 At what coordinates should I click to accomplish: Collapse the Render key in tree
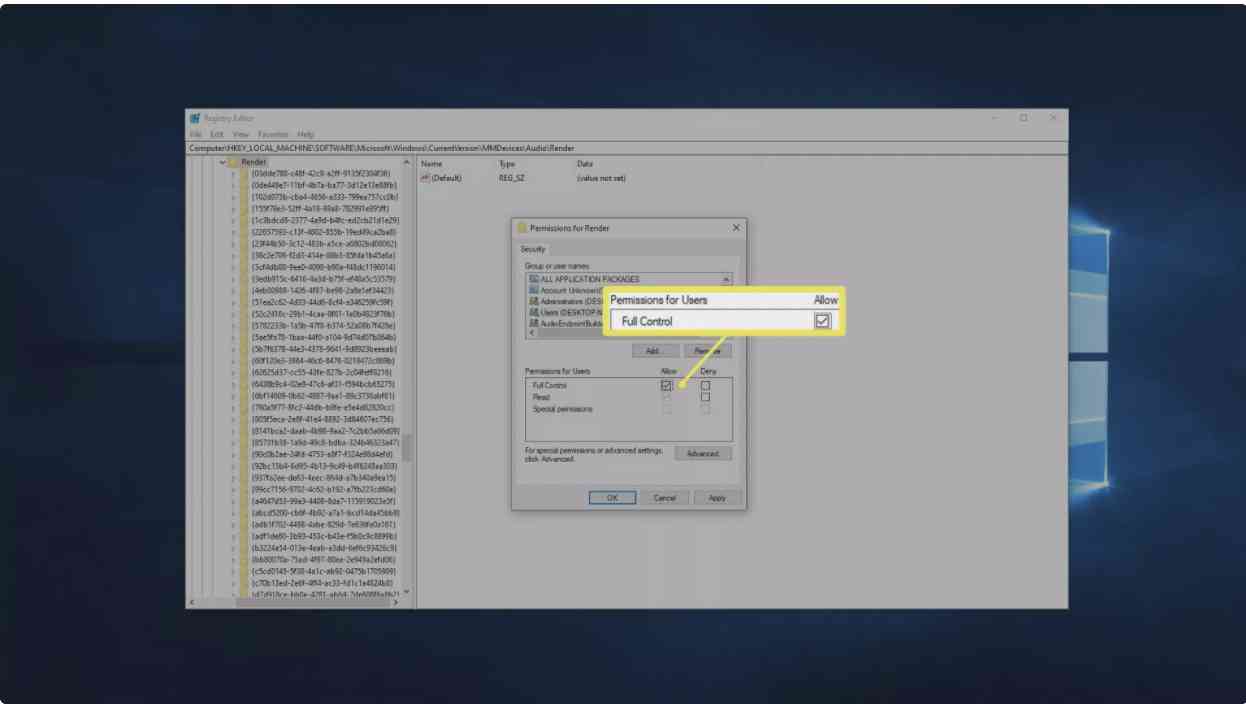(x=222, y=162)
